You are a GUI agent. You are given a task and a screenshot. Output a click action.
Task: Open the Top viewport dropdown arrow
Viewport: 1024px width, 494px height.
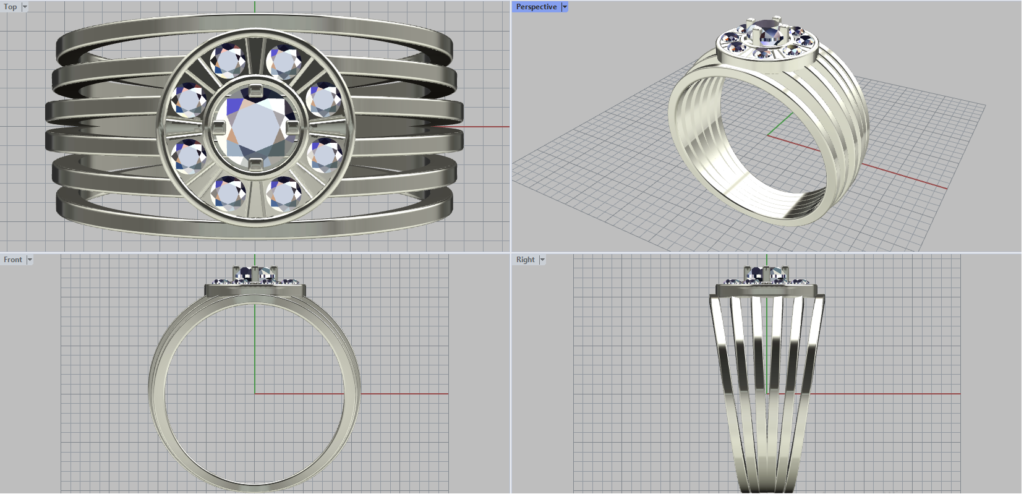24,6
